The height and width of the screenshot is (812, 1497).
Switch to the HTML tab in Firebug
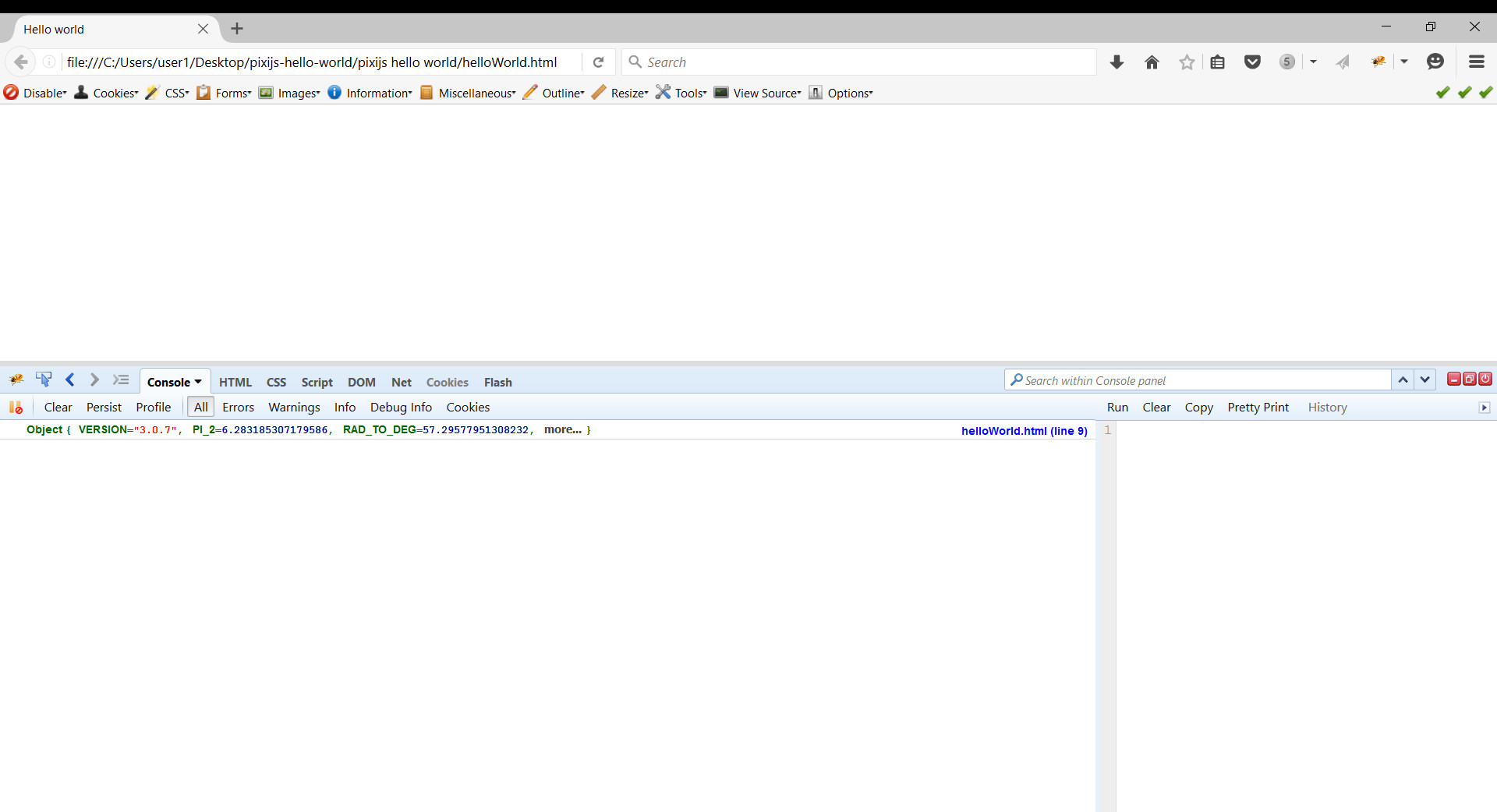click(x=235, y=382)
